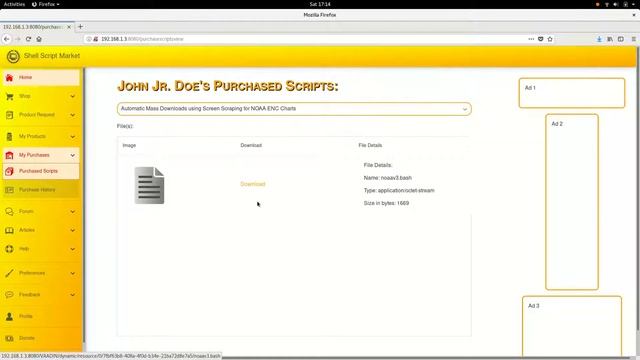Open a new browser tab
Viewport: 640px width, 360px height.
click(x=80, y=27)
